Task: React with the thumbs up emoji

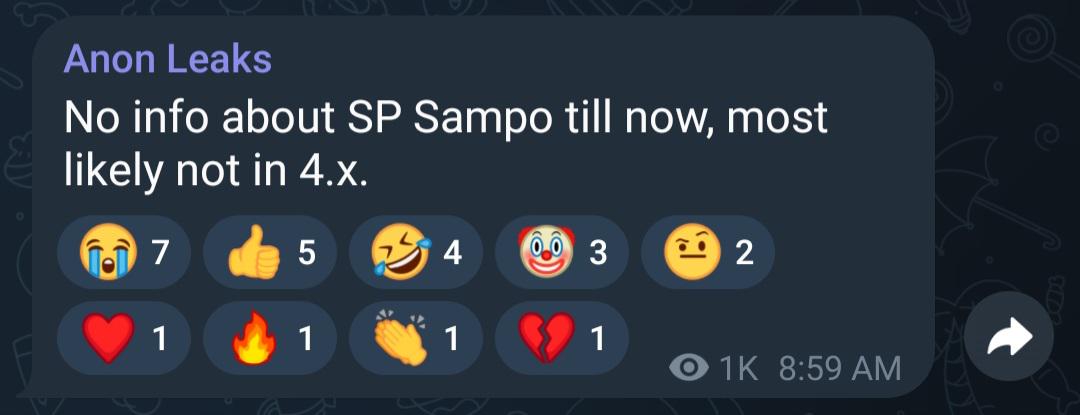Action: click(x=270, y=252)
